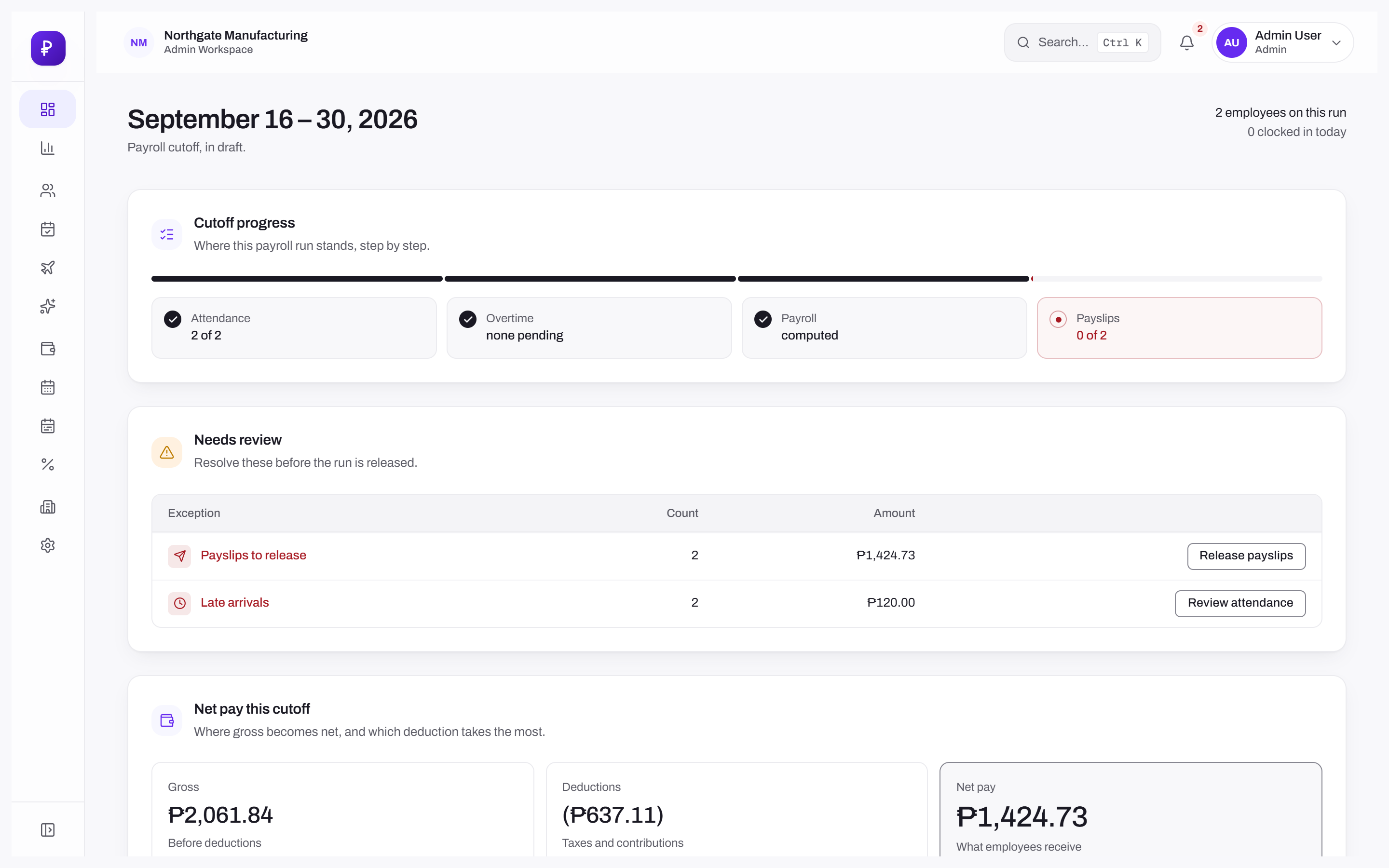Open the wallet payroll icon in sidebar
1389x868 pixels.
pos(48,349)
